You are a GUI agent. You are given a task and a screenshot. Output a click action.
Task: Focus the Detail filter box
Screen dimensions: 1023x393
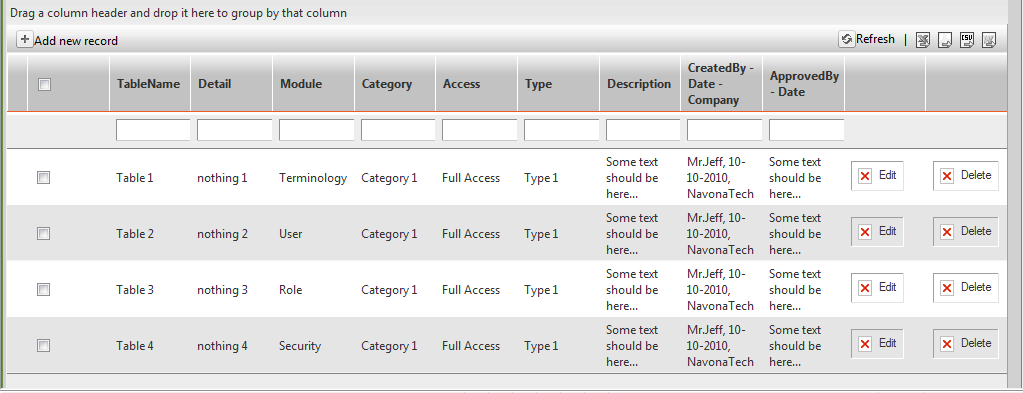(x=235, y=130)
